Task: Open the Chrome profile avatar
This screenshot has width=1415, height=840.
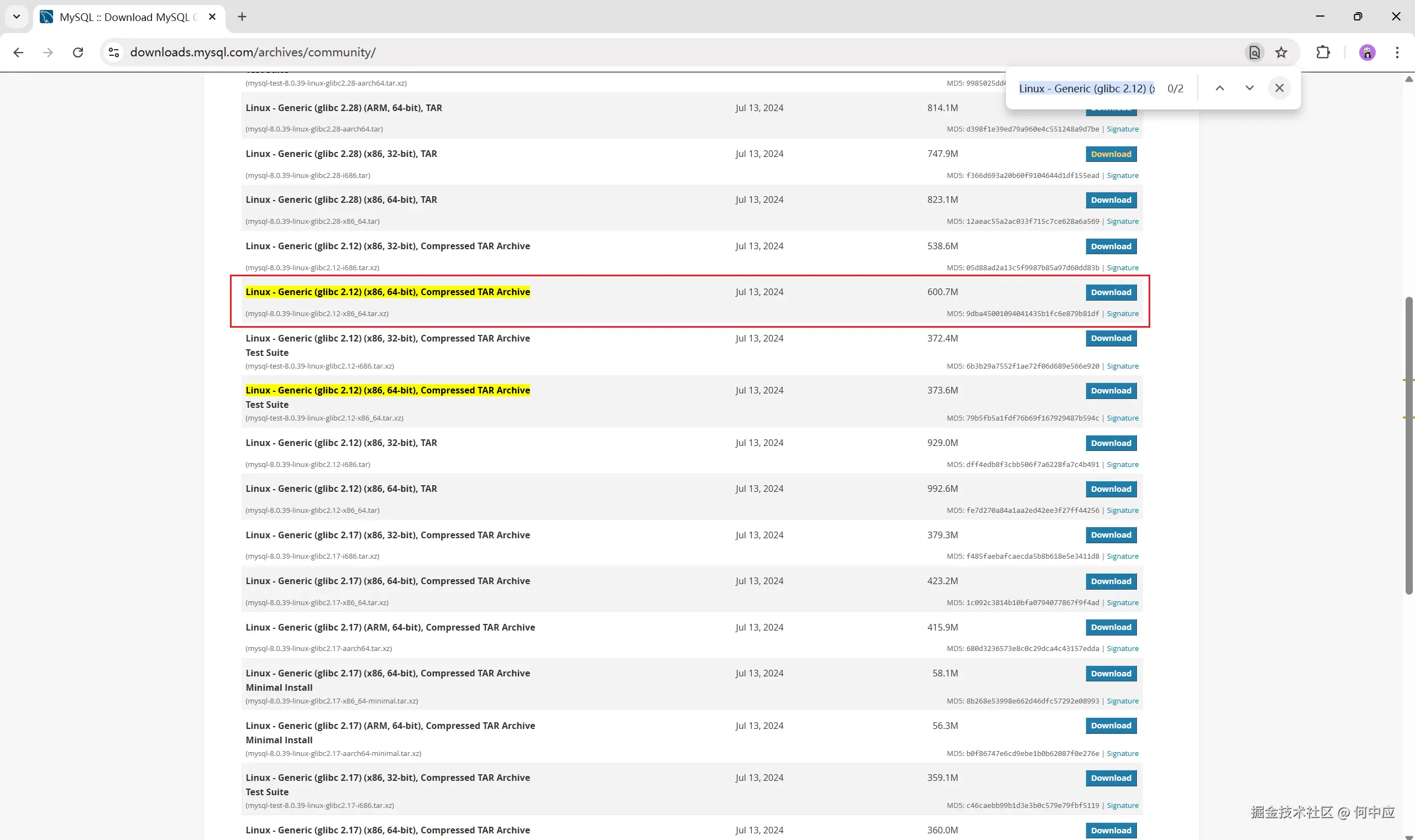Action: tap(1367, 53)
